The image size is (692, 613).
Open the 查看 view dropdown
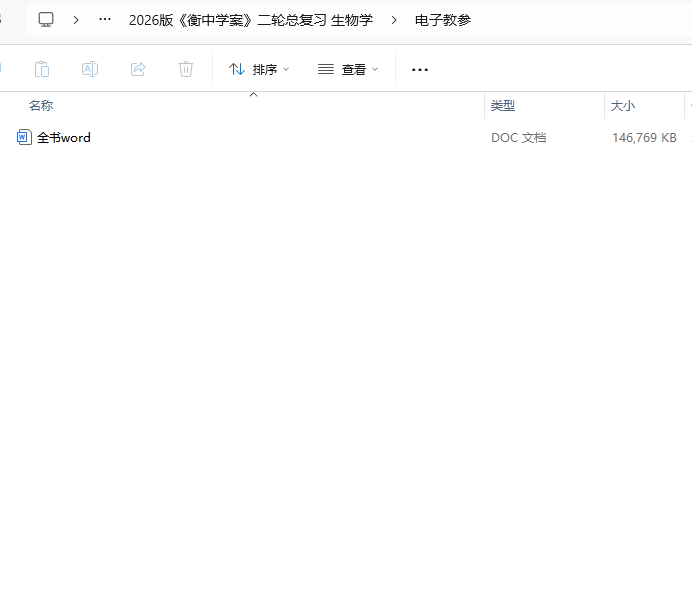pyautogui.click(x=348, y=69)
